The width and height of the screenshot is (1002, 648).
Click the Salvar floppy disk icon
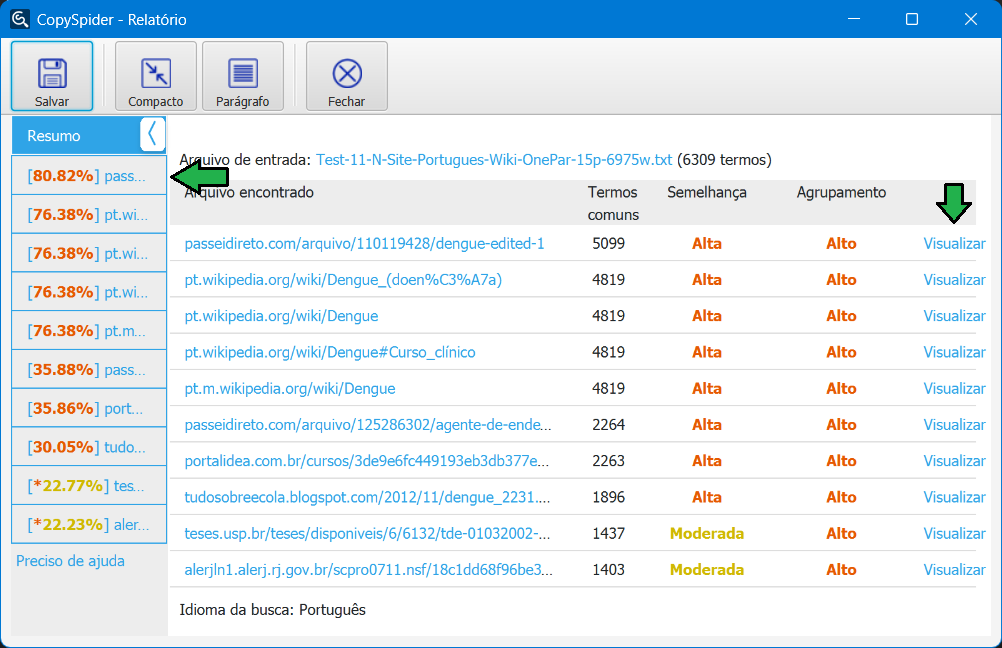coord(52,74)
